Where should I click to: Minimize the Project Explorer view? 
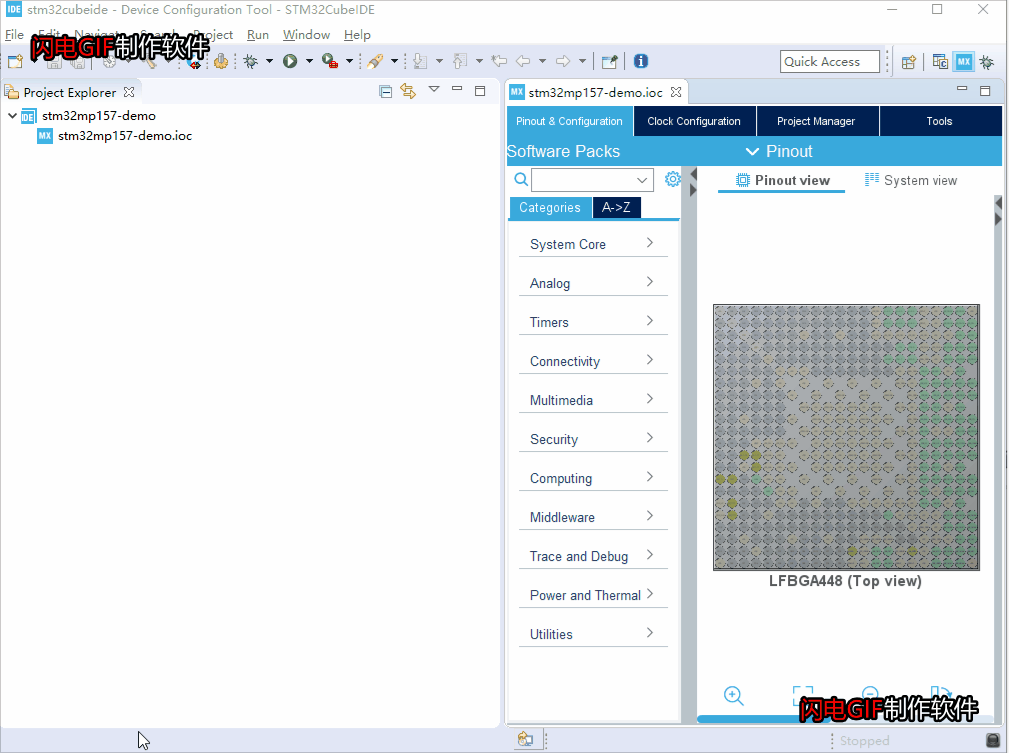(457, 88)
